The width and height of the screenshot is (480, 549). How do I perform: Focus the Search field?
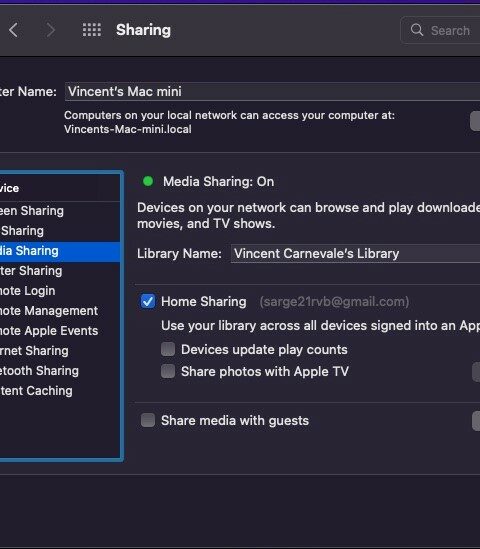coord(440,30)
